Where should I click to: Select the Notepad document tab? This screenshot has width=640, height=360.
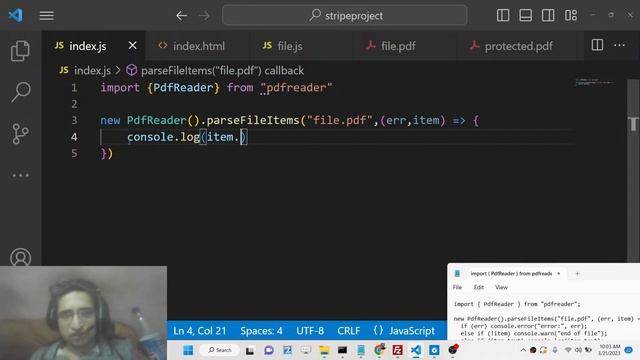511,273
